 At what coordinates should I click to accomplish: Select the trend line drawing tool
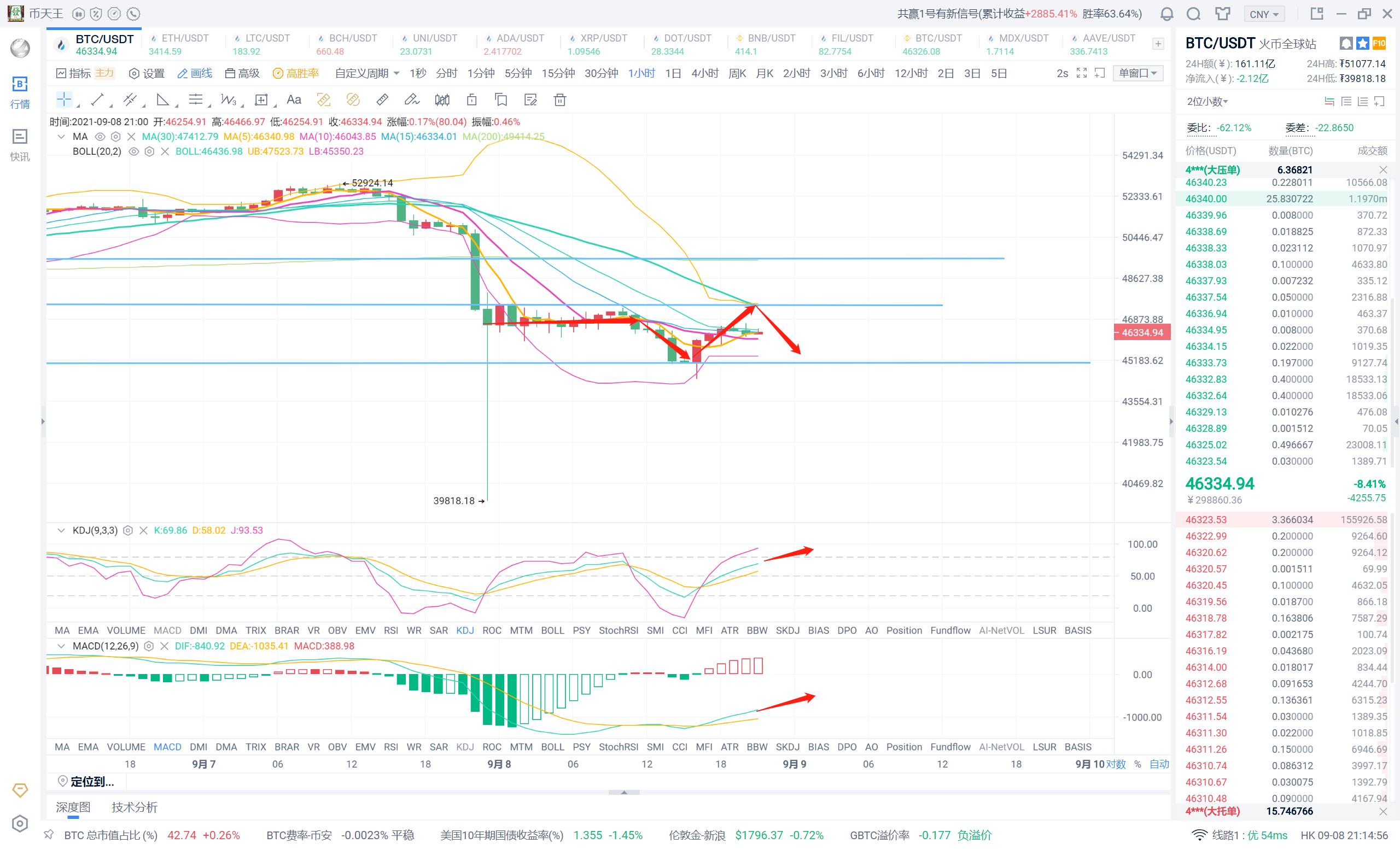point(97,100)
